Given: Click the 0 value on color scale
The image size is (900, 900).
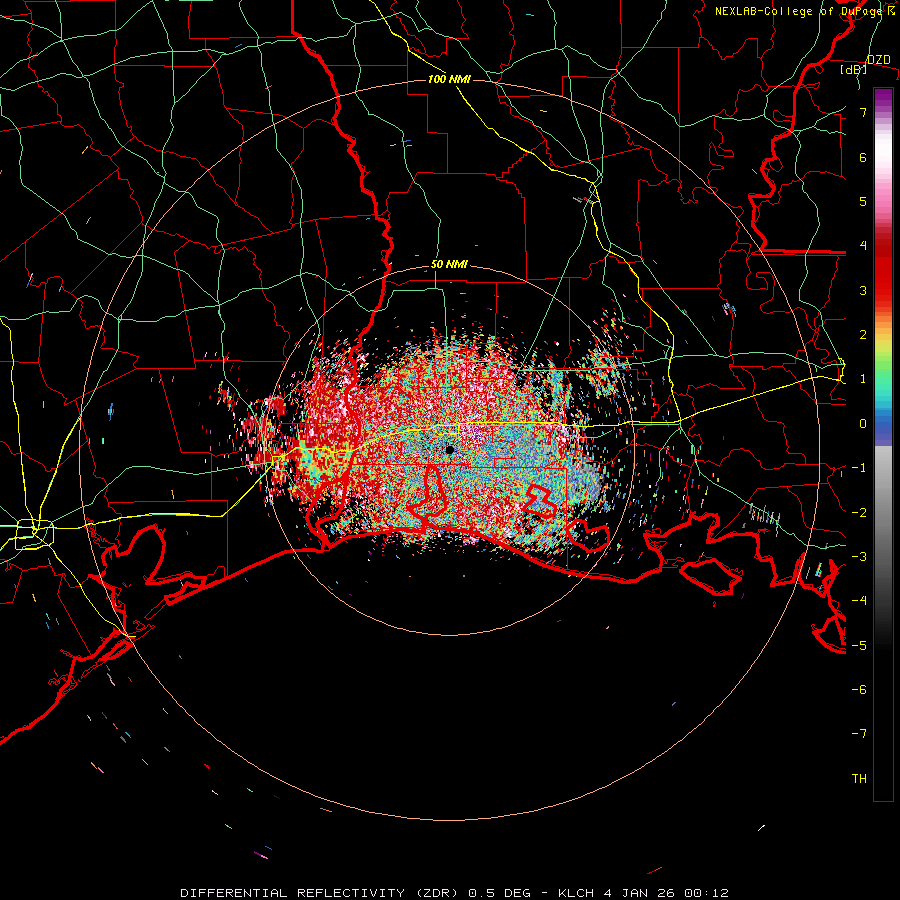Looking at the screenshot, I should (x=863, y=424).
